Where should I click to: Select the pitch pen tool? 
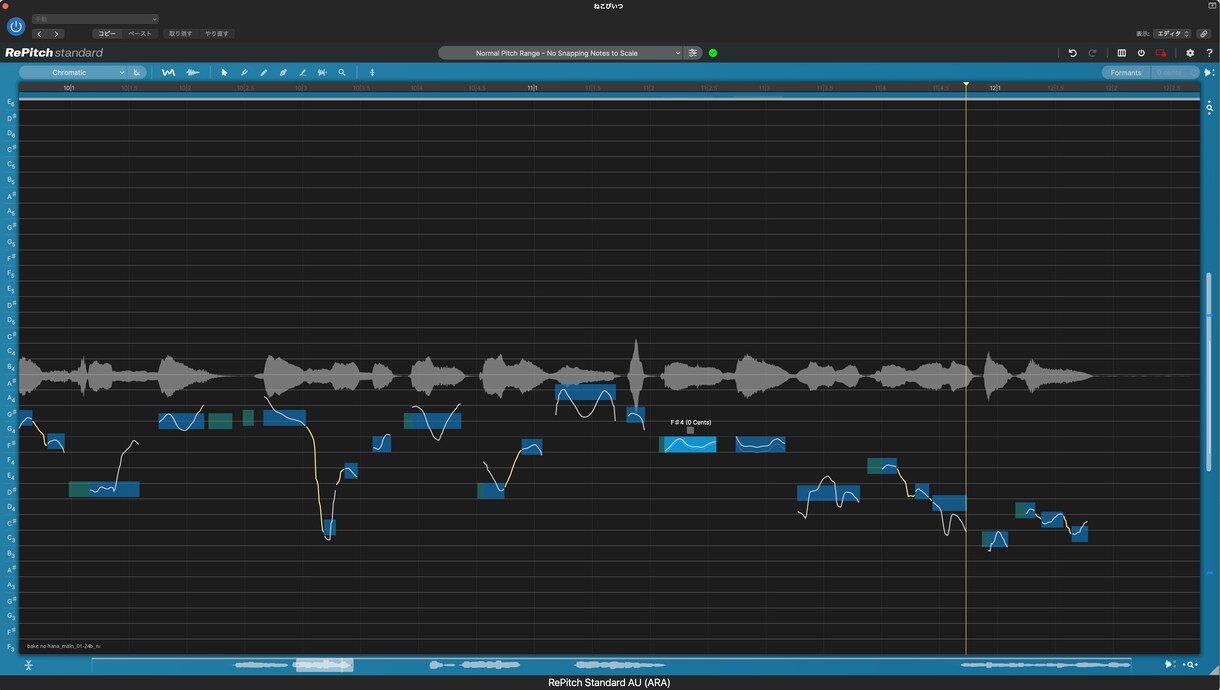(244, 72)
